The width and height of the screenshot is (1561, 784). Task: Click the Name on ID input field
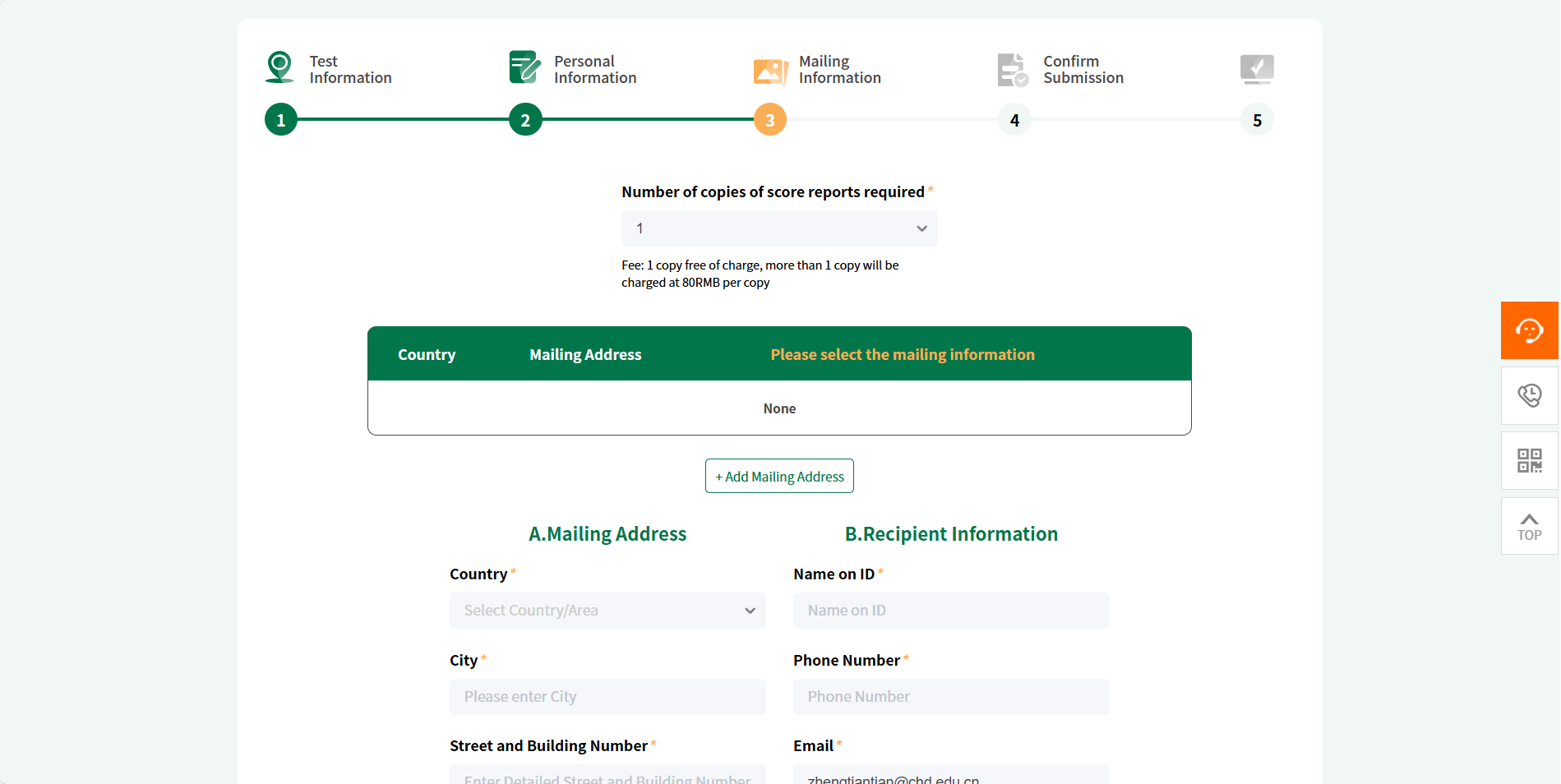(950, 611)
